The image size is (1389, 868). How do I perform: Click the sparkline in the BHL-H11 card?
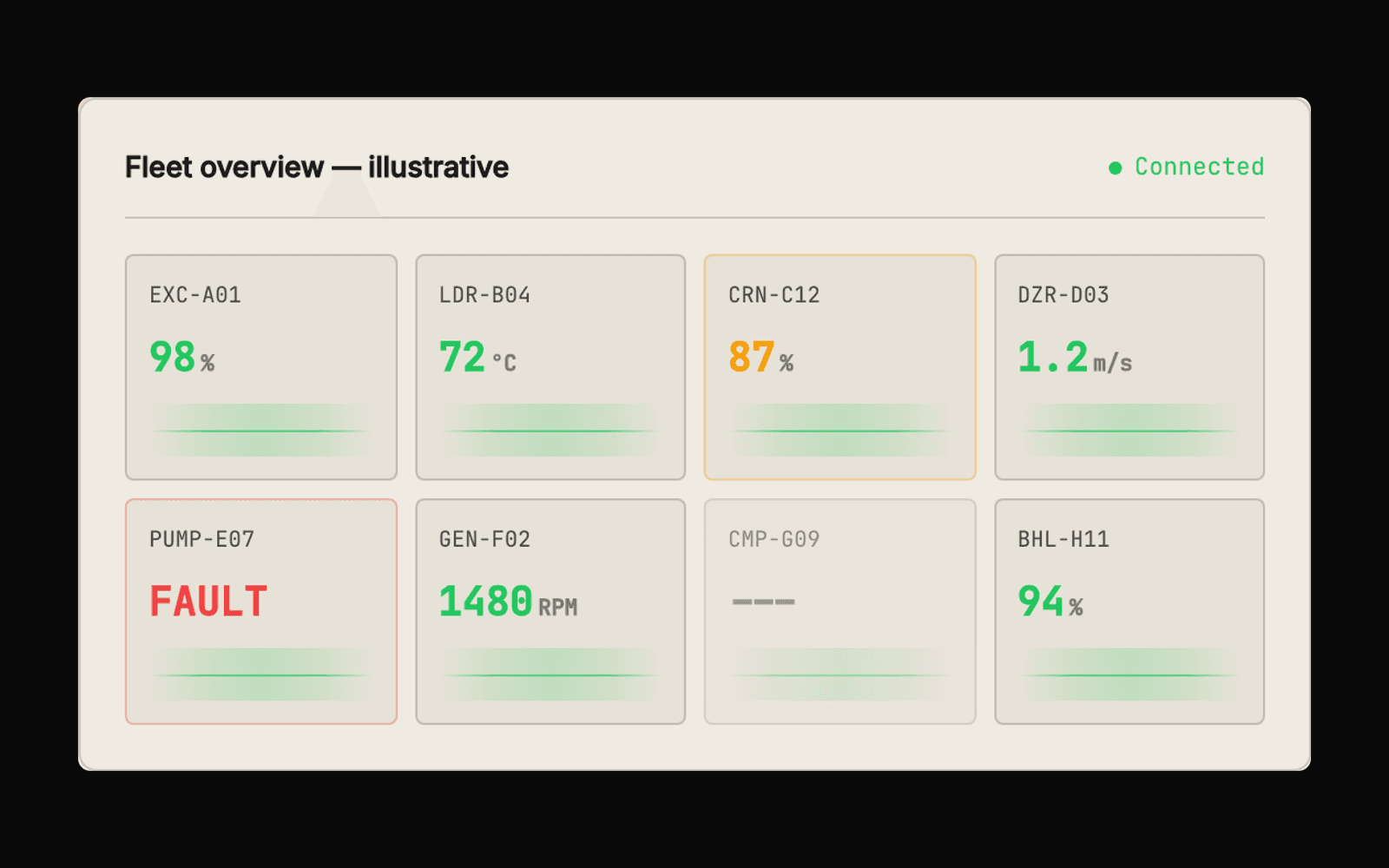tap(1129, 674)
